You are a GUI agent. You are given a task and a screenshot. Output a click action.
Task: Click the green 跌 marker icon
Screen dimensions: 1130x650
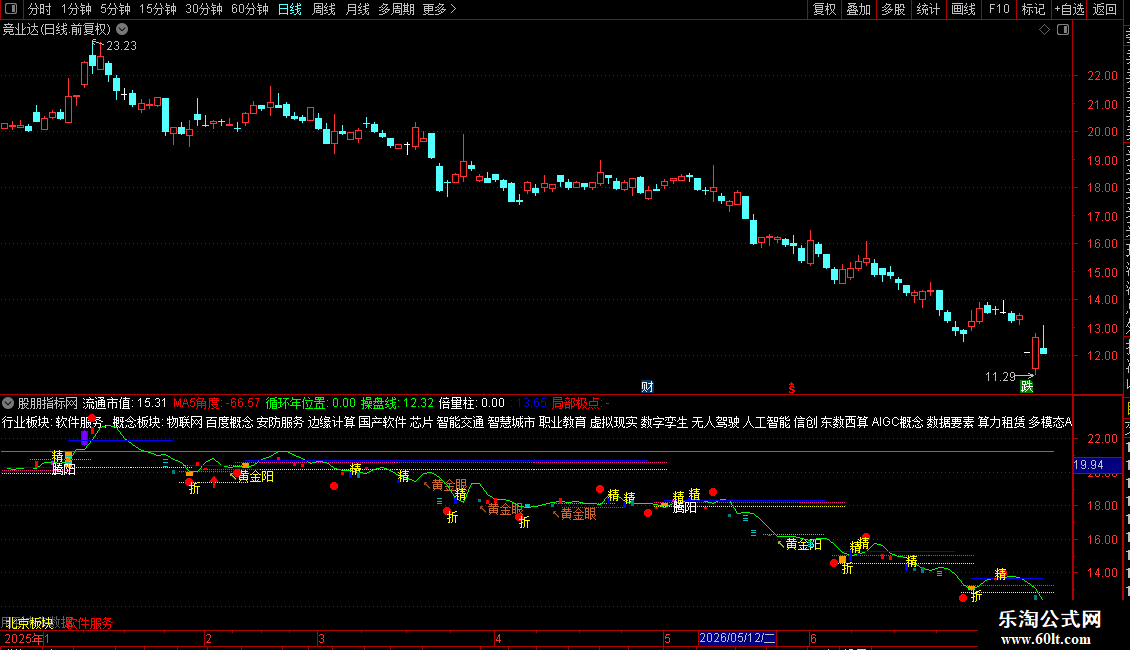click(1026, 387)
